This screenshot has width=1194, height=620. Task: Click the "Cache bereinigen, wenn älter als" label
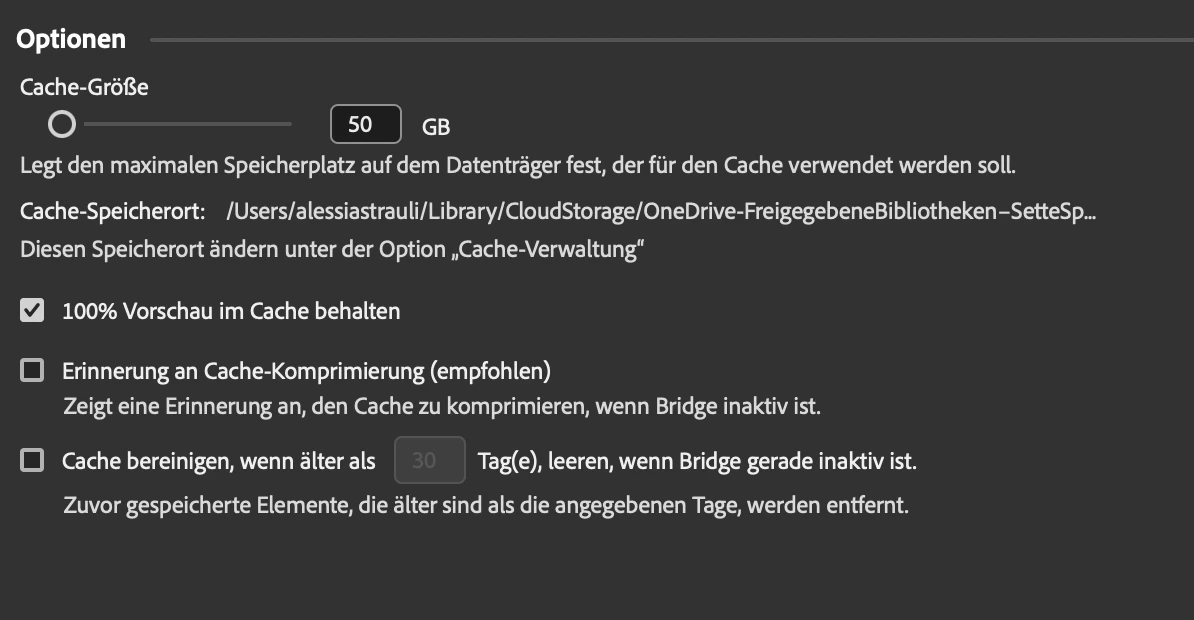219,461
